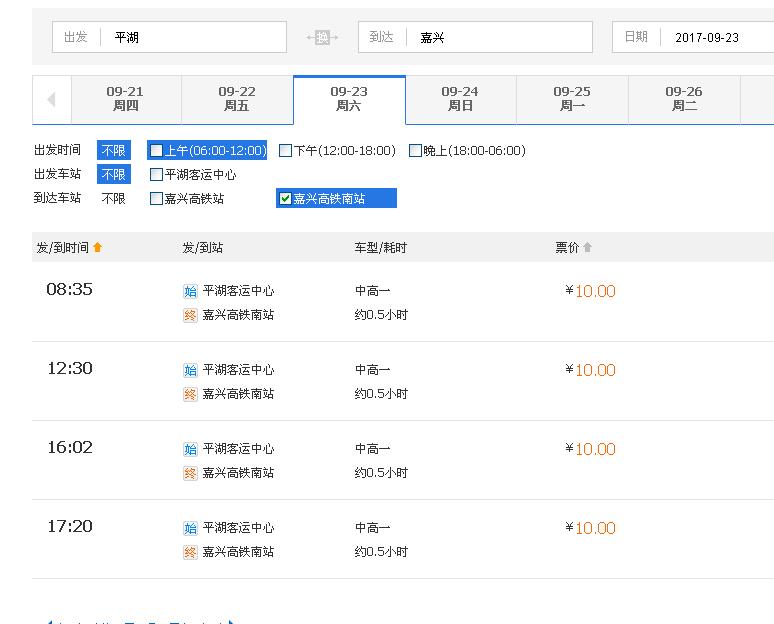The height and width of the screenshot is (624, 774).
Task: Check the 下午 (12:00-18:00) filter
Action: coord(286,151)
